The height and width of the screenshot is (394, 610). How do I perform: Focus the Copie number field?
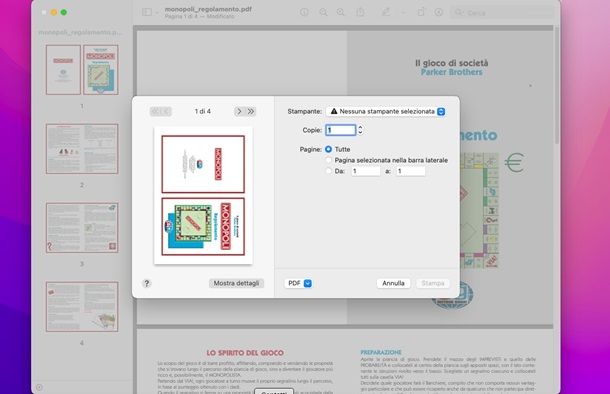point(340,130)
